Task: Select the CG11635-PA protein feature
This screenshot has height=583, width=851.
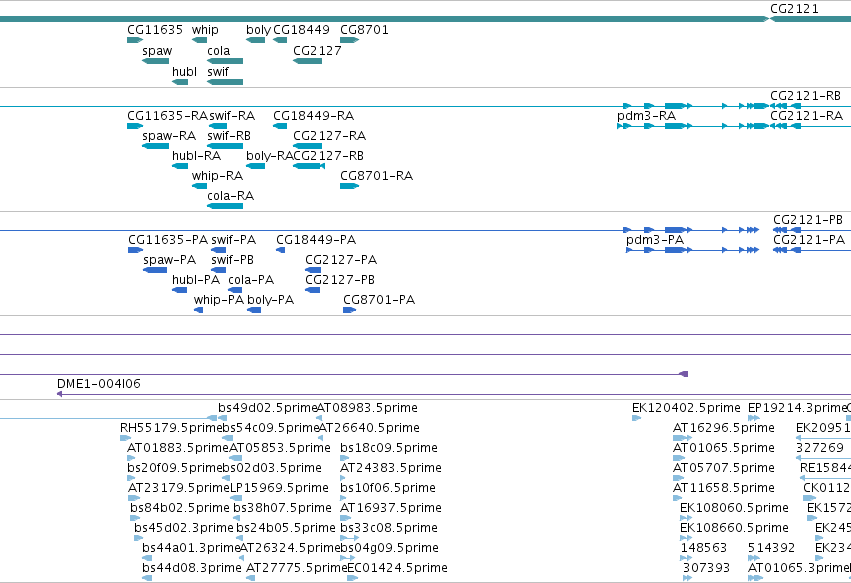Action: (136, 250)
